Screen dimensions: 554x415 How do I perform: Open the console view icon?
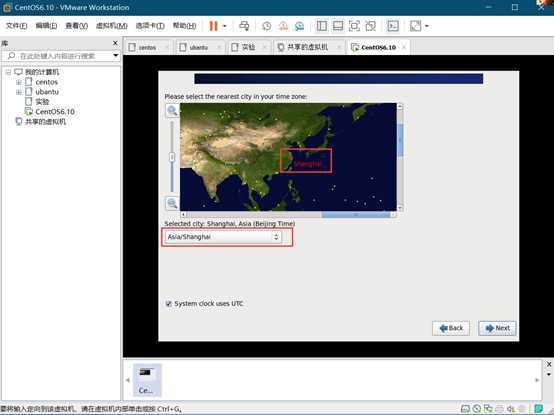(x=393, y=26)
